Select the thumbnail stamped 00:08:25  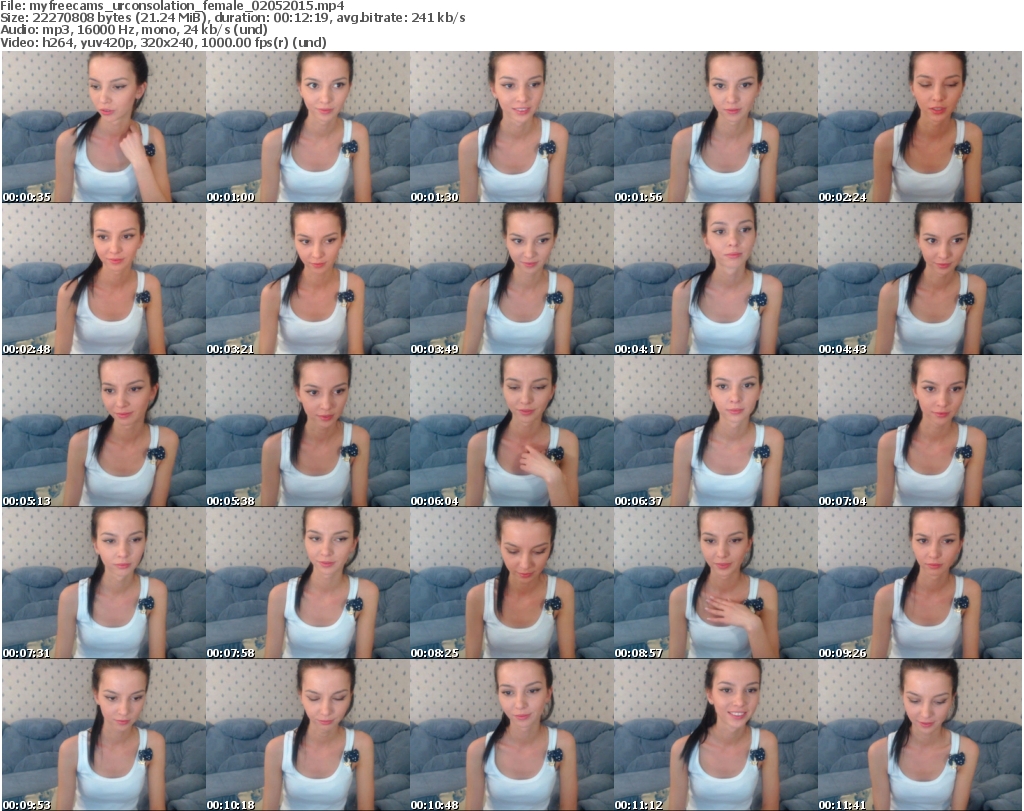511,583
